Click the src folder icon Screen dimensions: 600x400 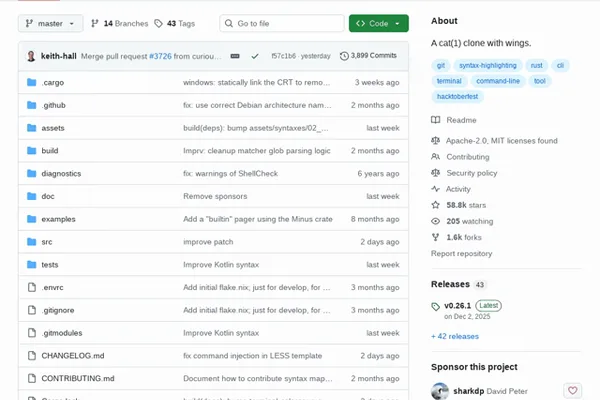[31, 242]
